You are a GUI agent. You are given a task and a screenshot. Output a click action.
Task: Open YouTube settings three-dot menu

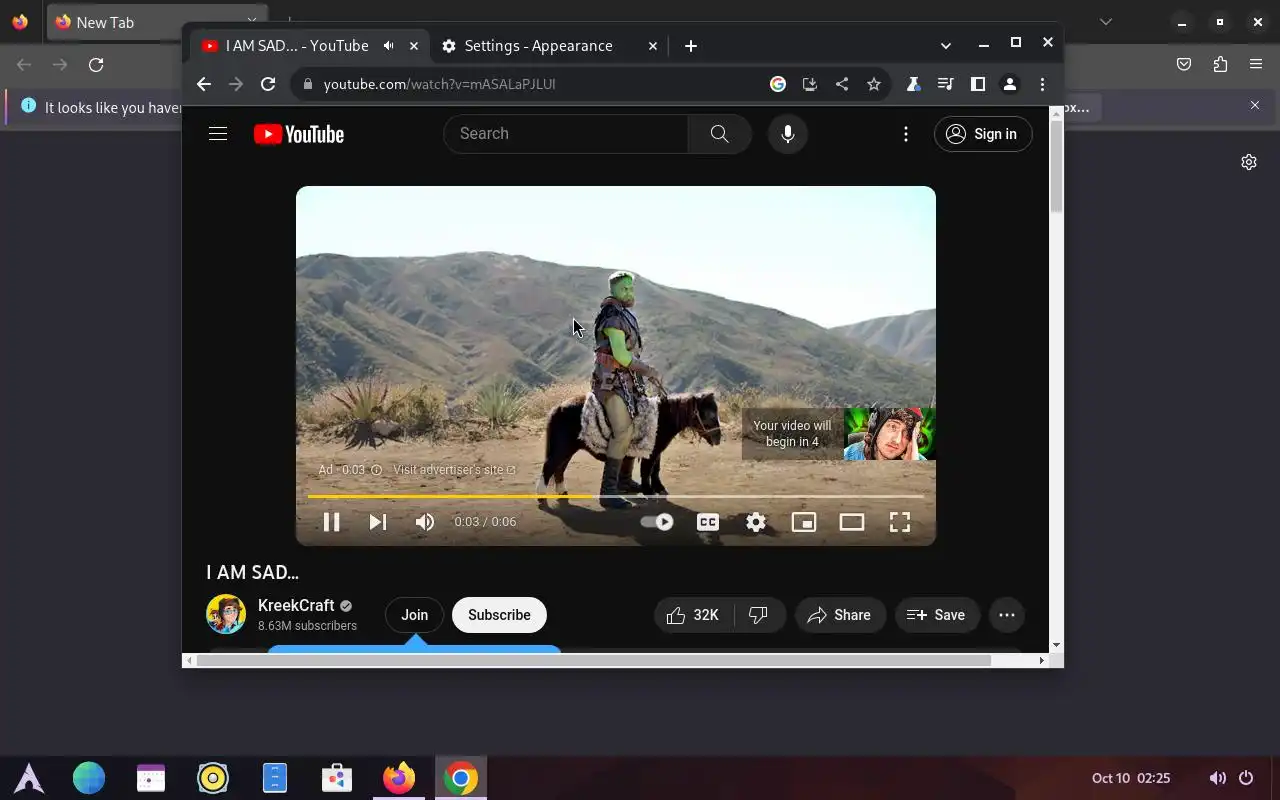point(906,134)
